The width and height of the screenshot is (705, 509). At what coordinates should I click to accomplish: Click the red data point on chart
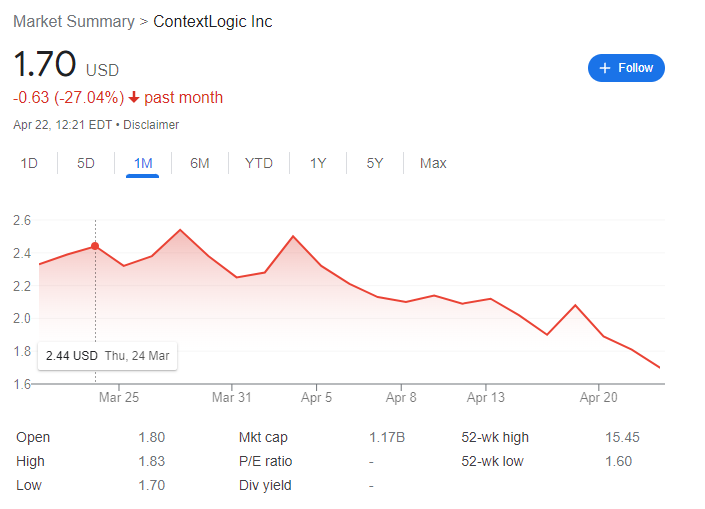pos(95,246)
